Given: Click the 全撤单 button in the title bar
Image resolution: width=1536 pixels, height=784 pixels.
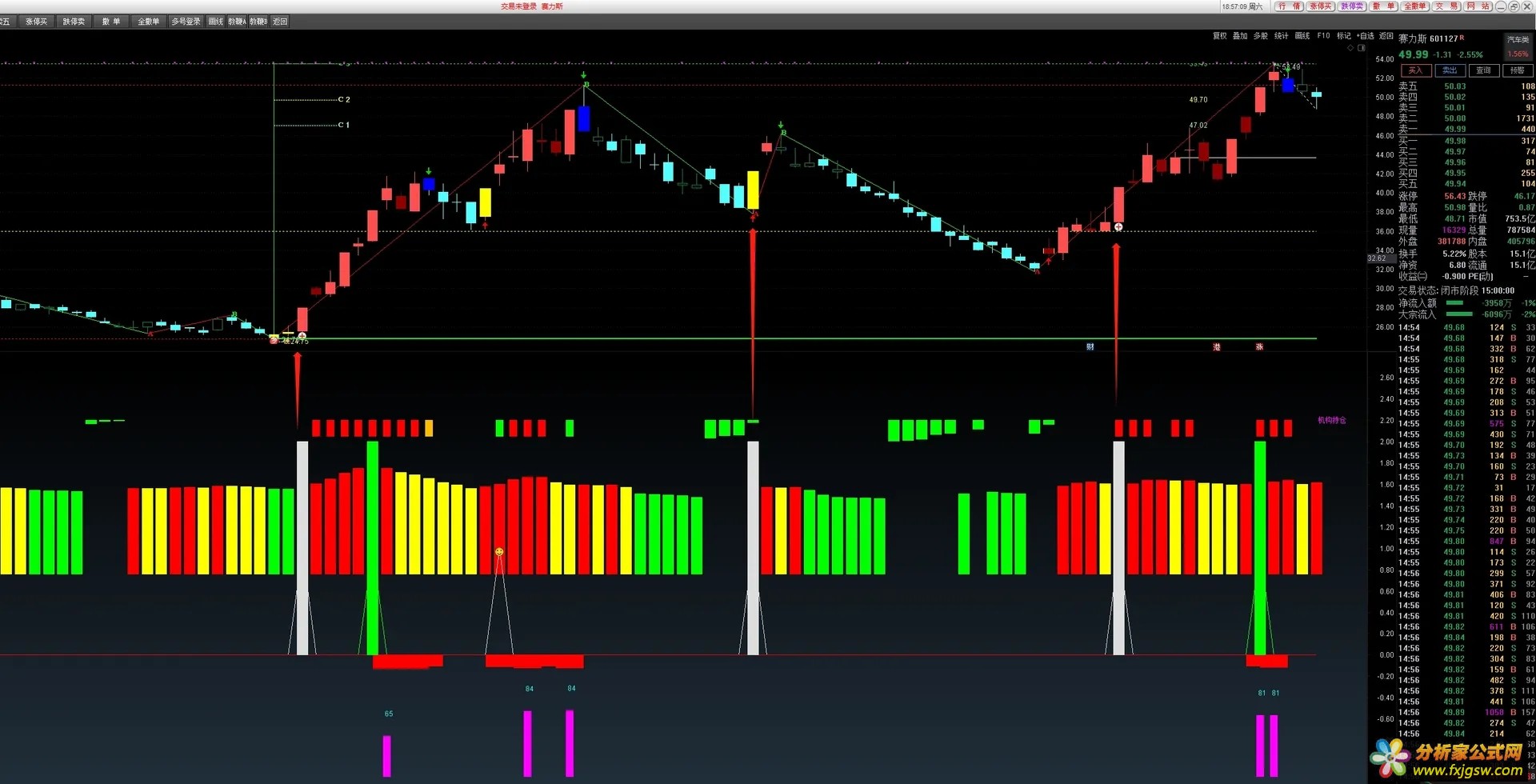Looking at the screenshot, I should (1414, 6).
